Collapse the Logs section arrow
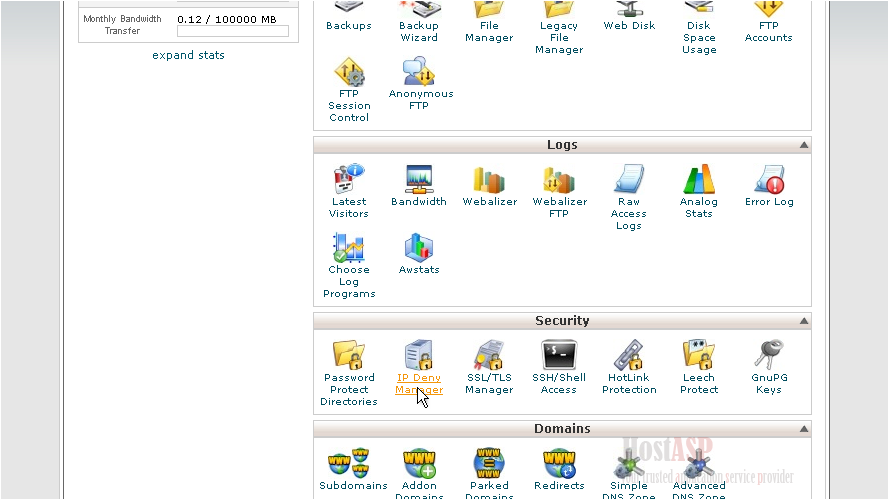This screenshot has height=500, width=889. coord(803,146)
